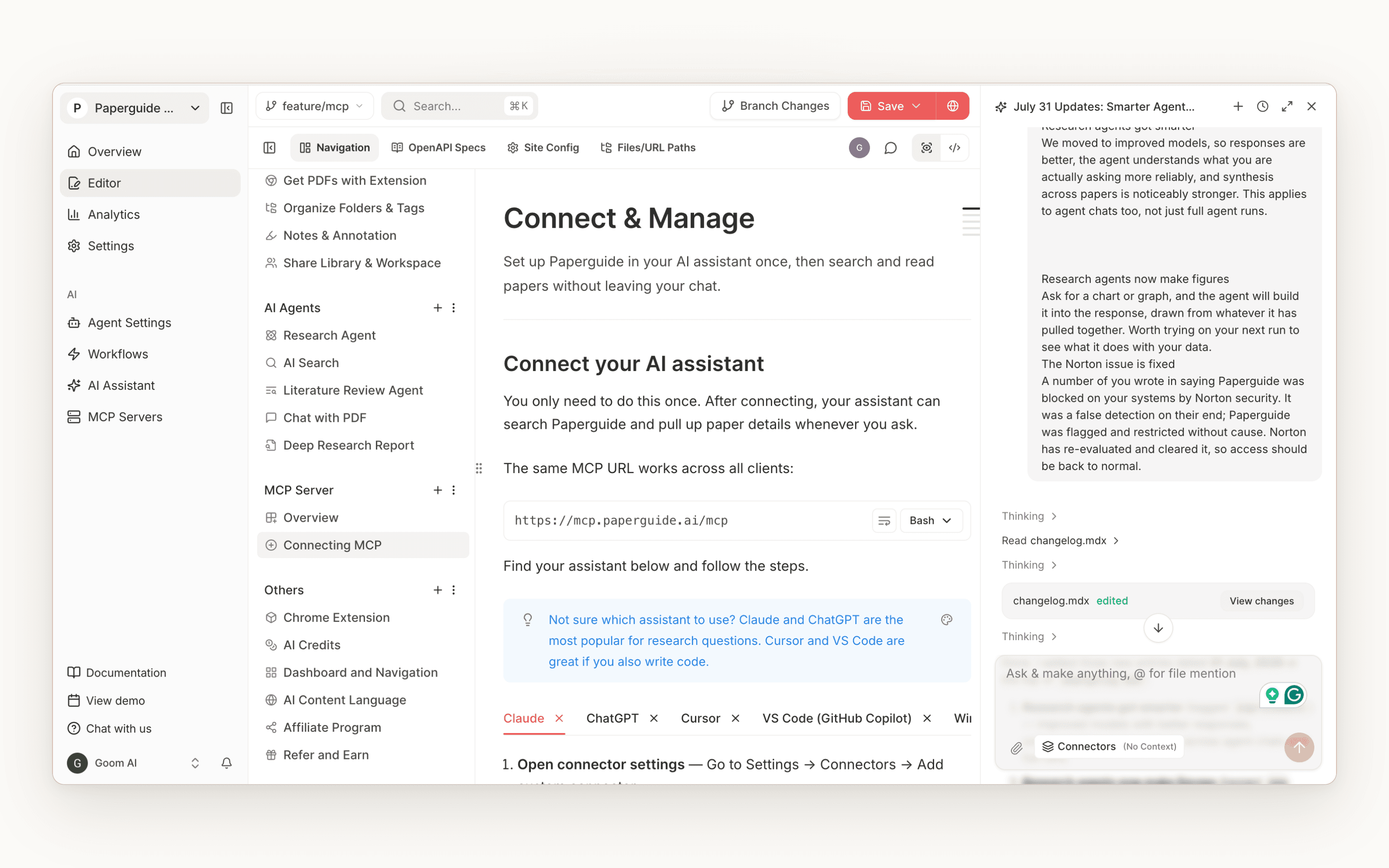Switch to OpenAPI Specs tab
Viewport: 1389px width, 868px height.
[438, 148]
